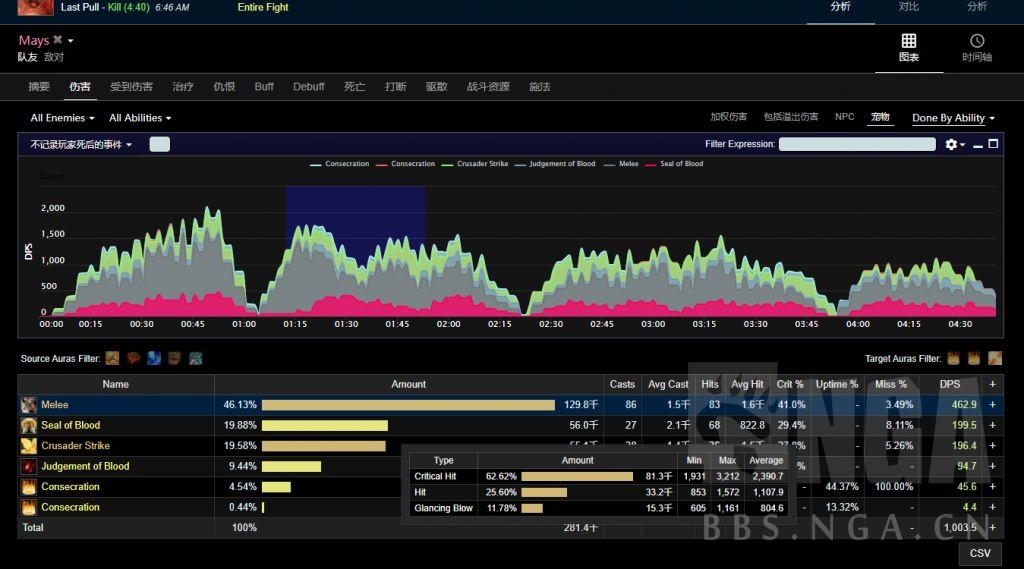Click the first target aura filter icon

pyautogui.click(x=953, y=358)
